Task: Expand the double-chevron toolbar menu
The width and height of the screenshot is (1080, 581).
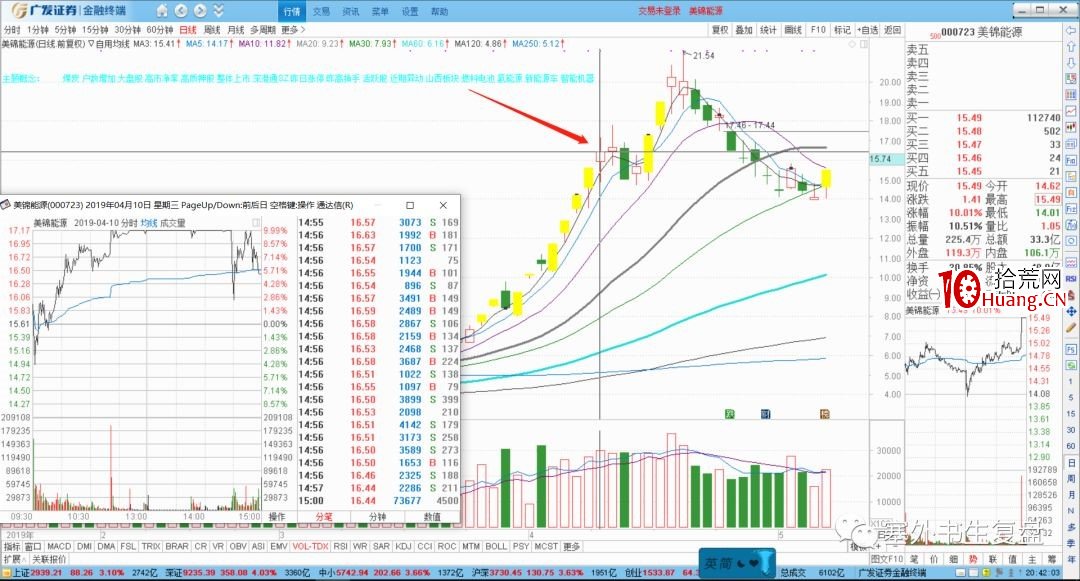Action: pos(218,10)
